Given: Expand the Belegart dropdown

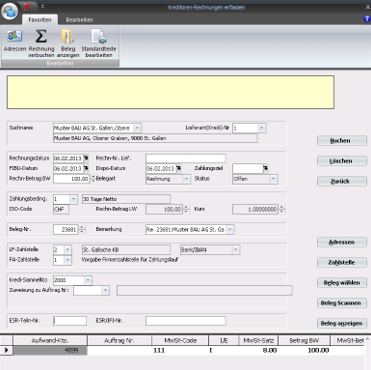Looking at the screenshot, I should [186, 179].
